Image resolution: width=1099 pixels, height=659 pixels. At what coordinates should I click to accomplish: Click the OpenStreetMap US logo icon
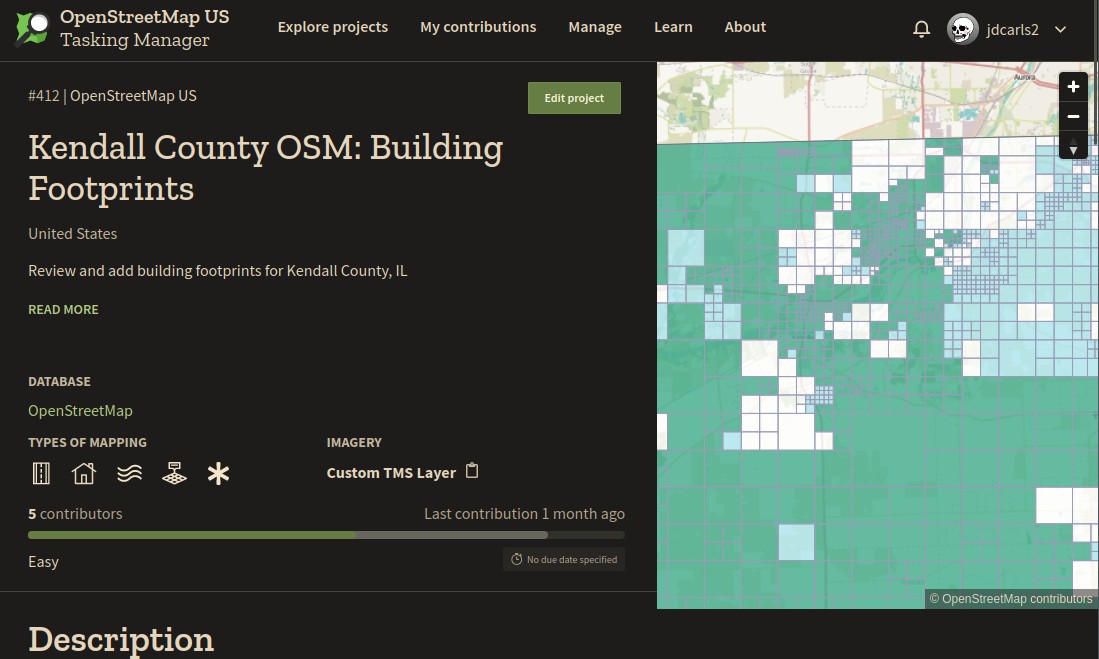pyautogui.click(x=31, y=29)
